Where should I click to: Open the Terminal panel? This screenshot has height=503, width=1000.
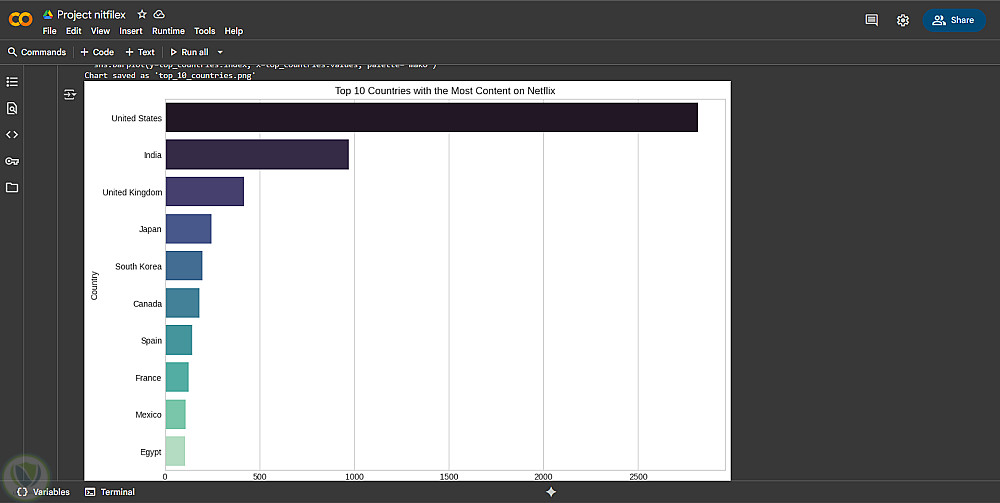pyautogui.click(x=110, y=492)
